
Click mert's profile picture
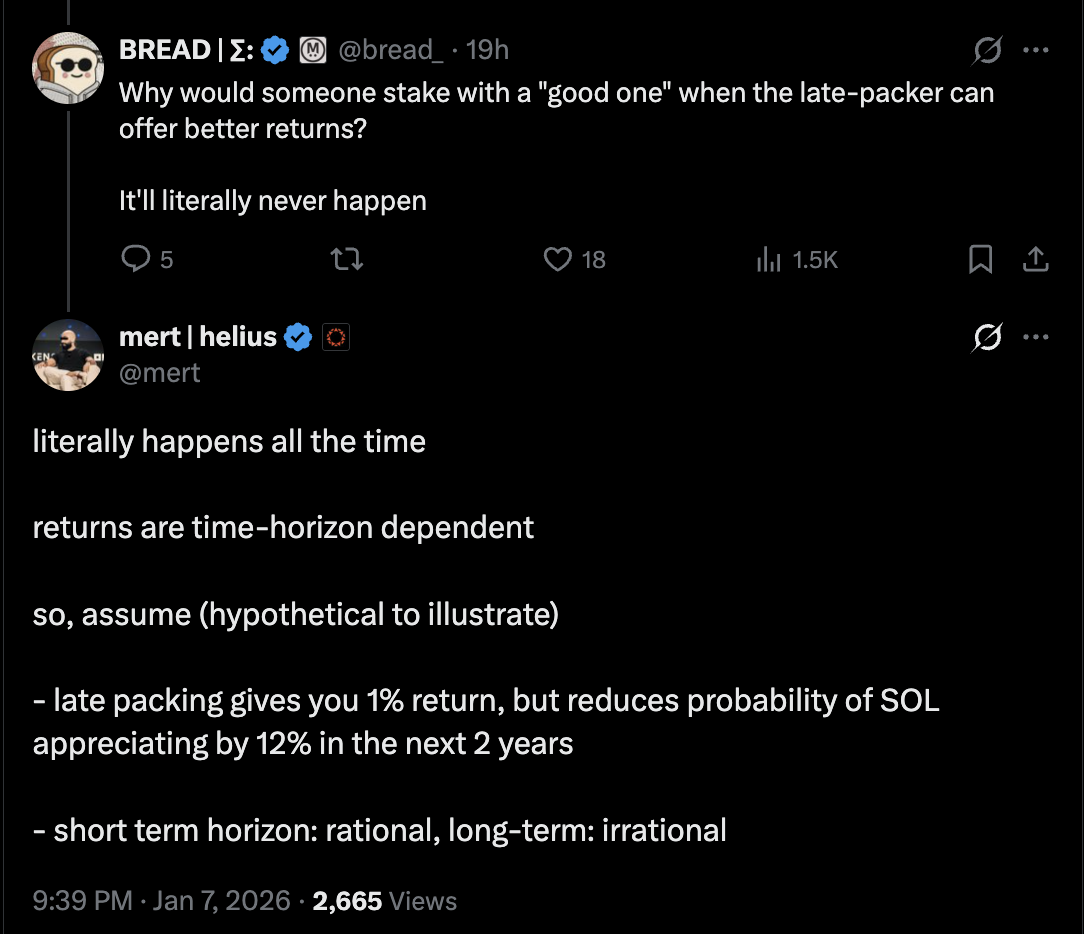click(x=67, y=355)
